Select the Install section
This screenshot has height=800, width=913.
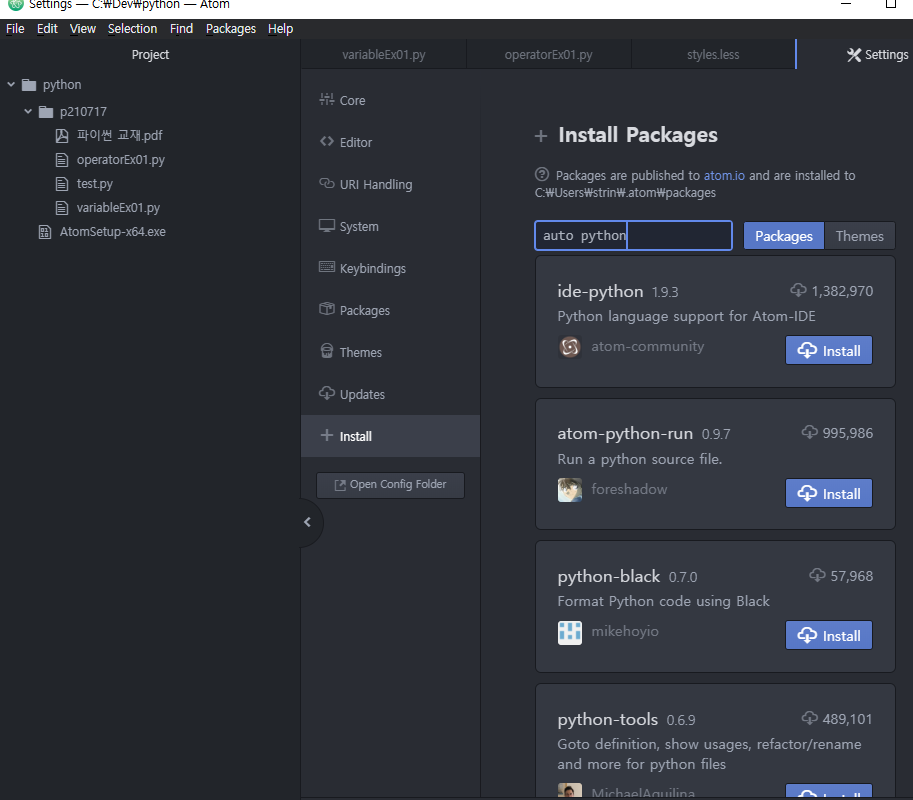[390, 436]
